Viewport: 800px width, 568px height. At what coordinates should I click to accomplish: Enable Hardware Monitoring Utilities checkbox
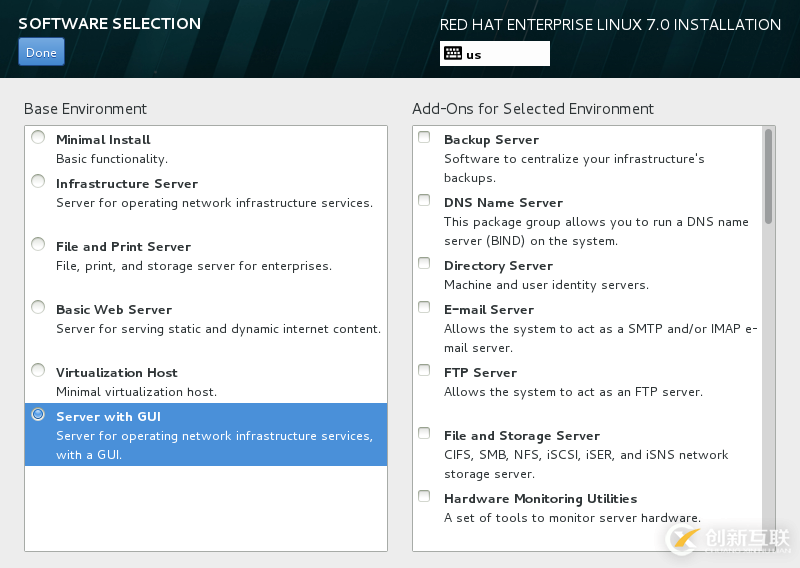tap(424, 496)
